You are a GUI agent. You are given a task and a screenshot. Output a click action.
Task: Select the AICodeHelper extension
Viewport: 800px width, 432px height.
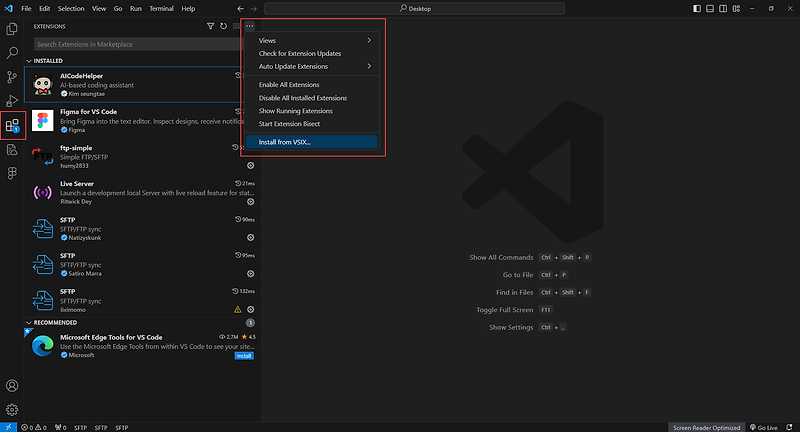point(134,84)
